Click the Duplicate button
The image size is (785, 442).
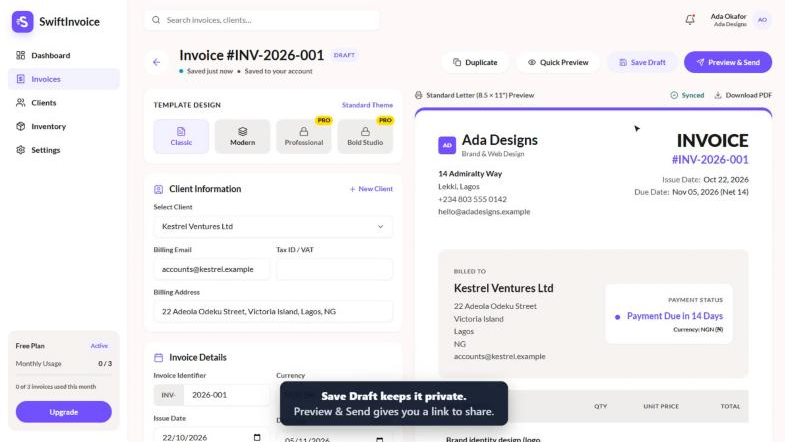click(x=475, y=62)
